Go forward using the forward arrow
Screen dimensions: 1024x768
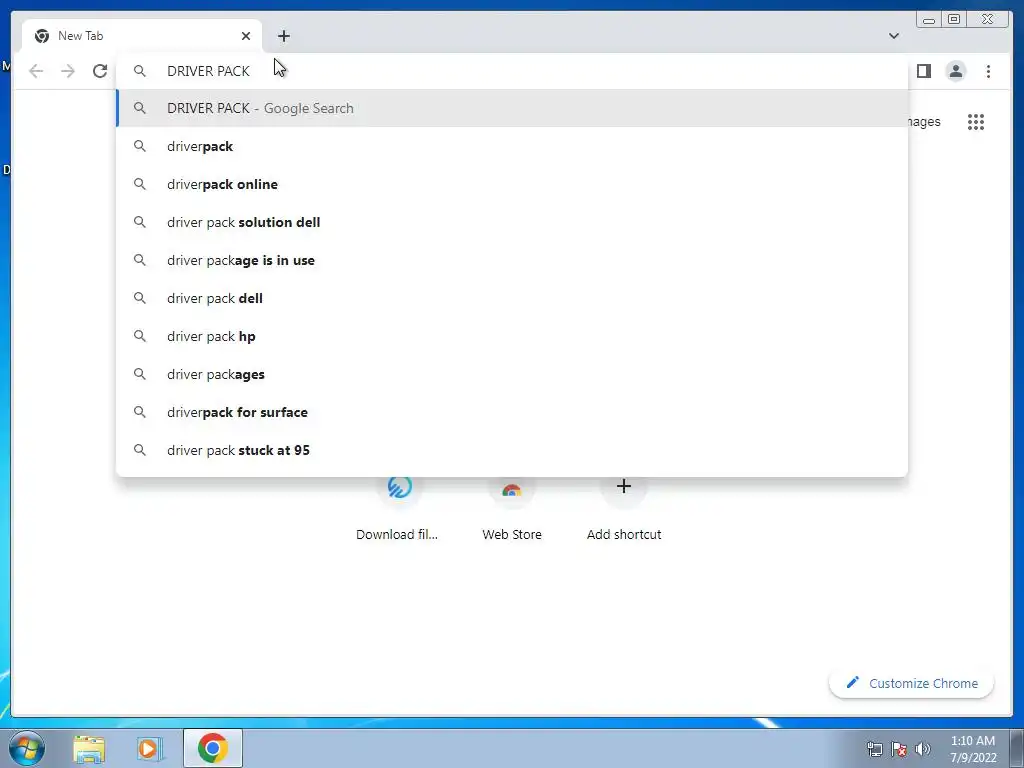coord(68,71)
